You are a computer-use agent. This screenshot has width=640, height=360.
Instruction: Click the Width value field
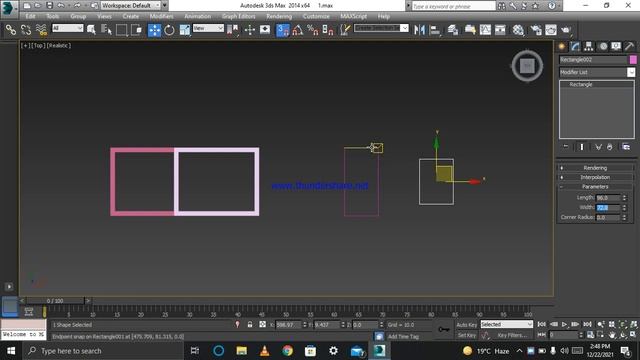click(608, 208)
